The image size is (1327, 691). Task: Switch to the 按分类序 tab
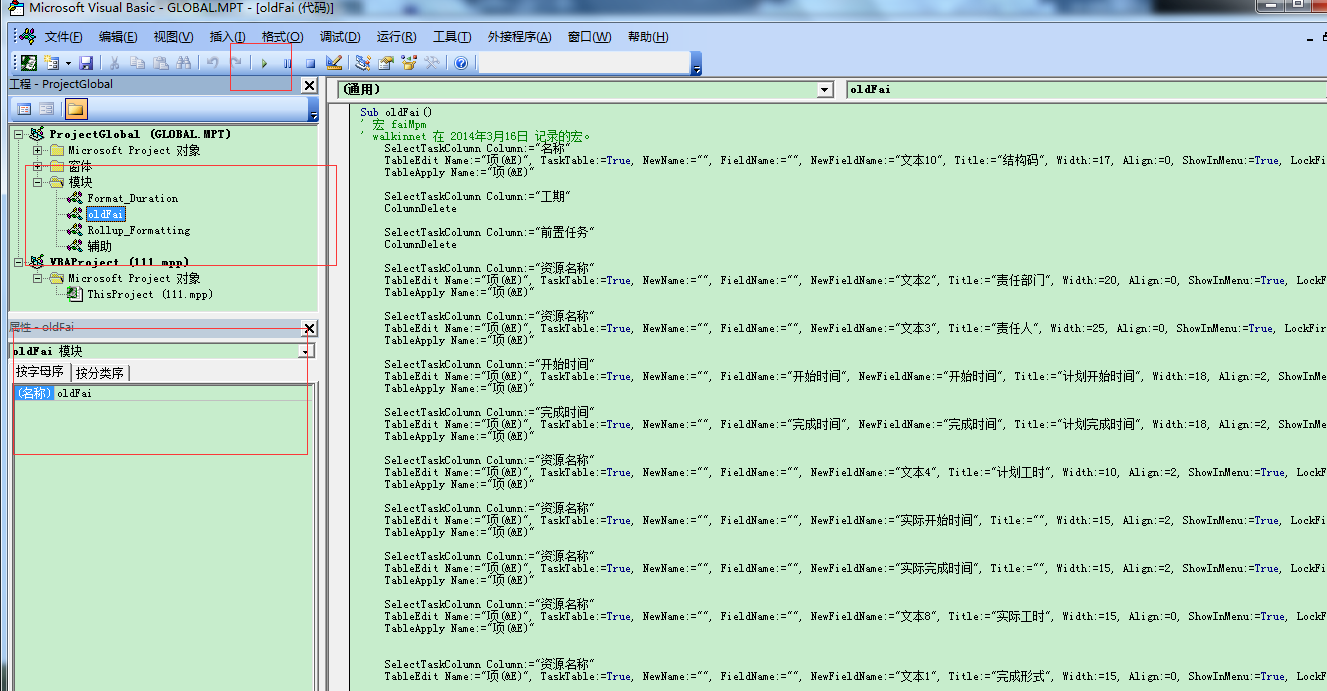(x=100, y=372)
